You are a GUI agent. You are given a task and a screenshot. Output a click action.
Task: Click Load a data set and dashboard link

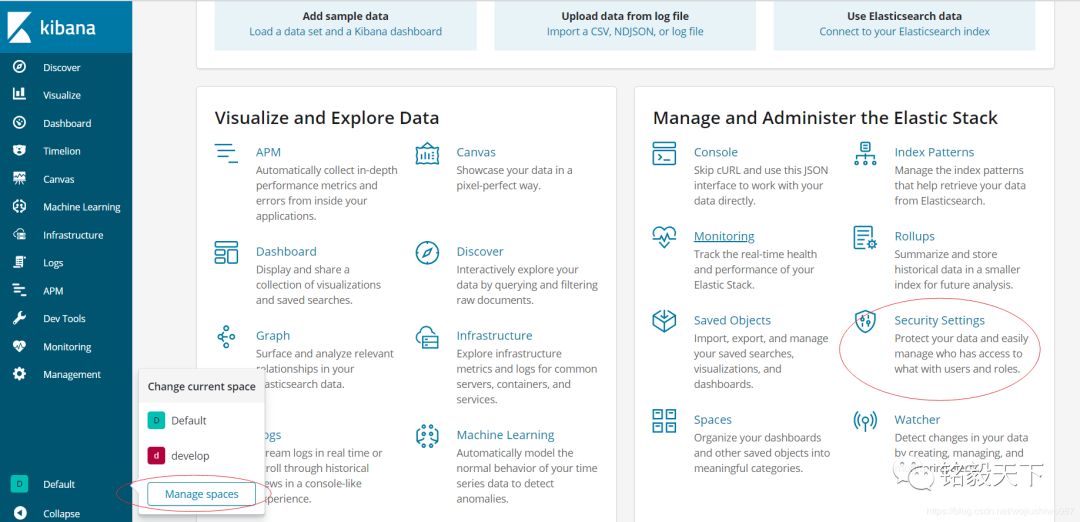(x=345, y=32)
